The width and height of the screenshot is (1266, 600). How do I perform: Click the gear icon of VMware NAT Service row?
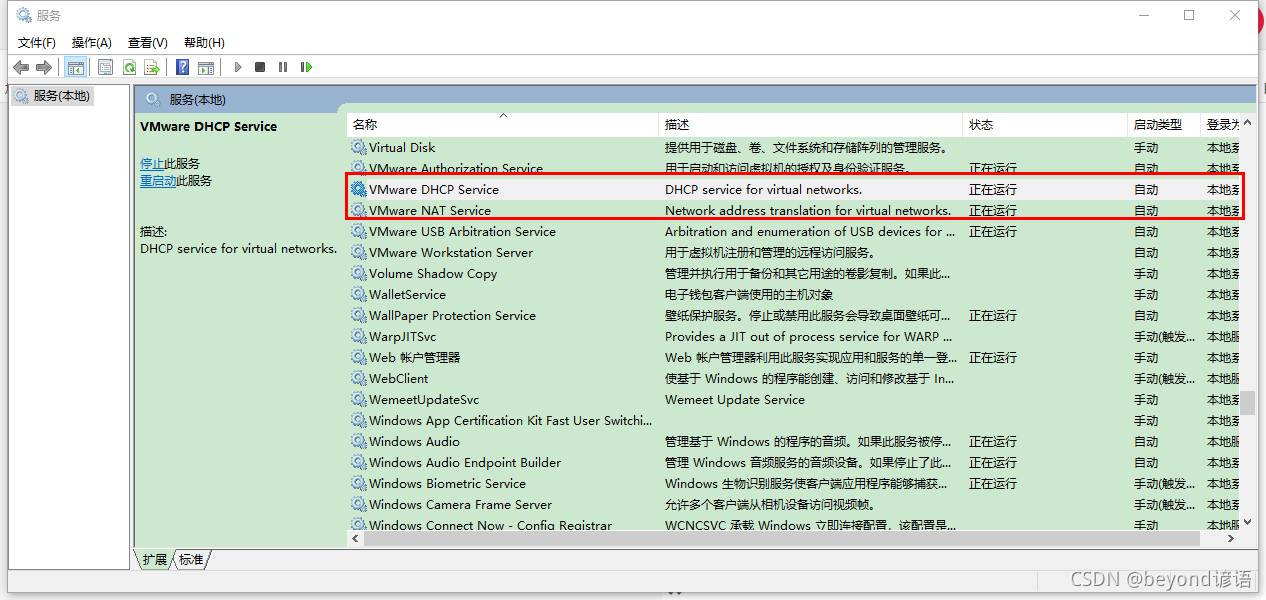[358, 210]
